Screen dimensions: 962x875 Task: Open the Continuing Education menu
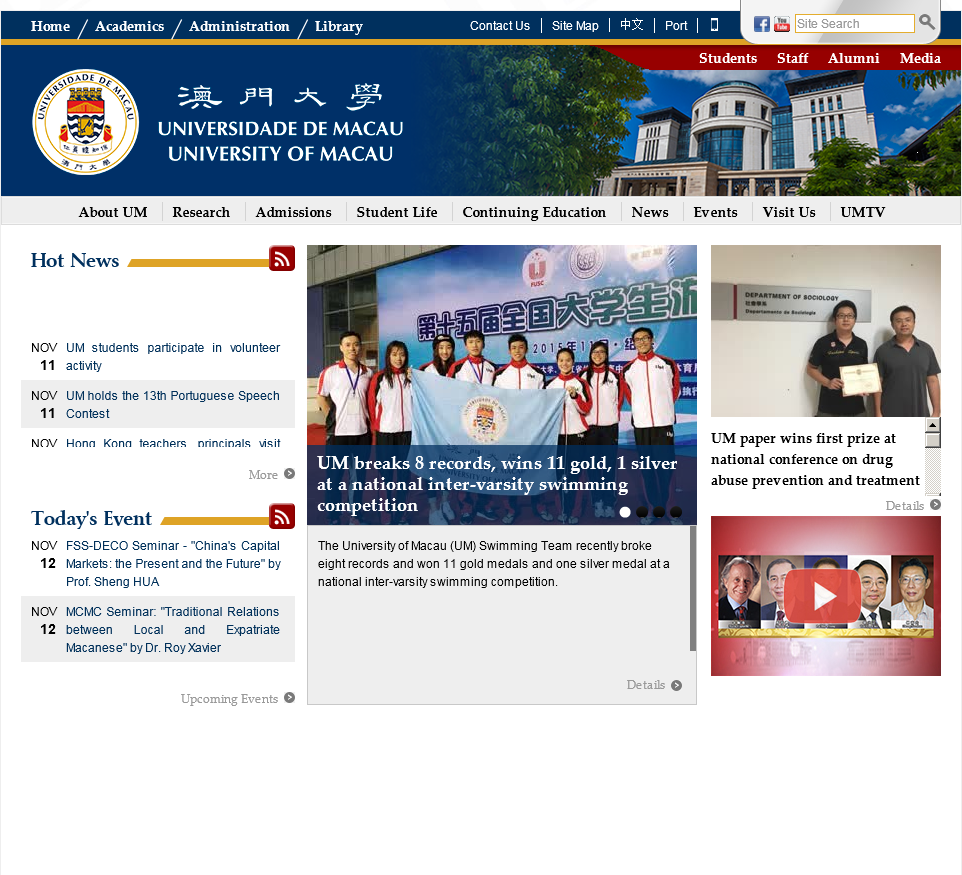coord(534,212)
